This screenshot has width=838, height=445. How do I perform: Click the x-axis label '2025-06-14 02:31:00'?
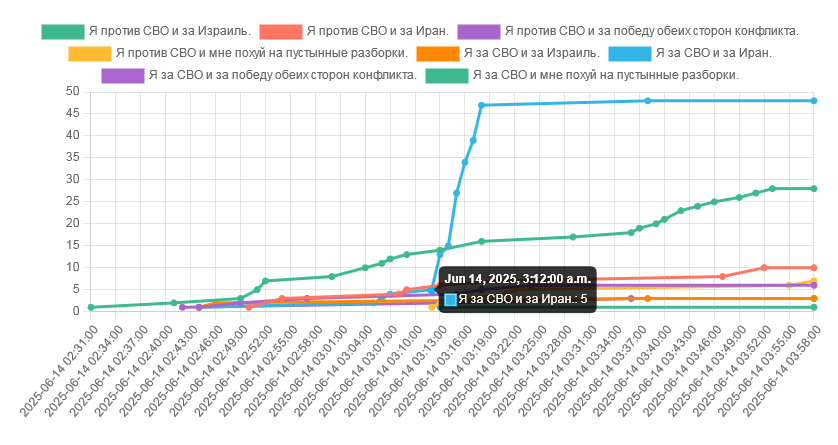click(59, 372)
